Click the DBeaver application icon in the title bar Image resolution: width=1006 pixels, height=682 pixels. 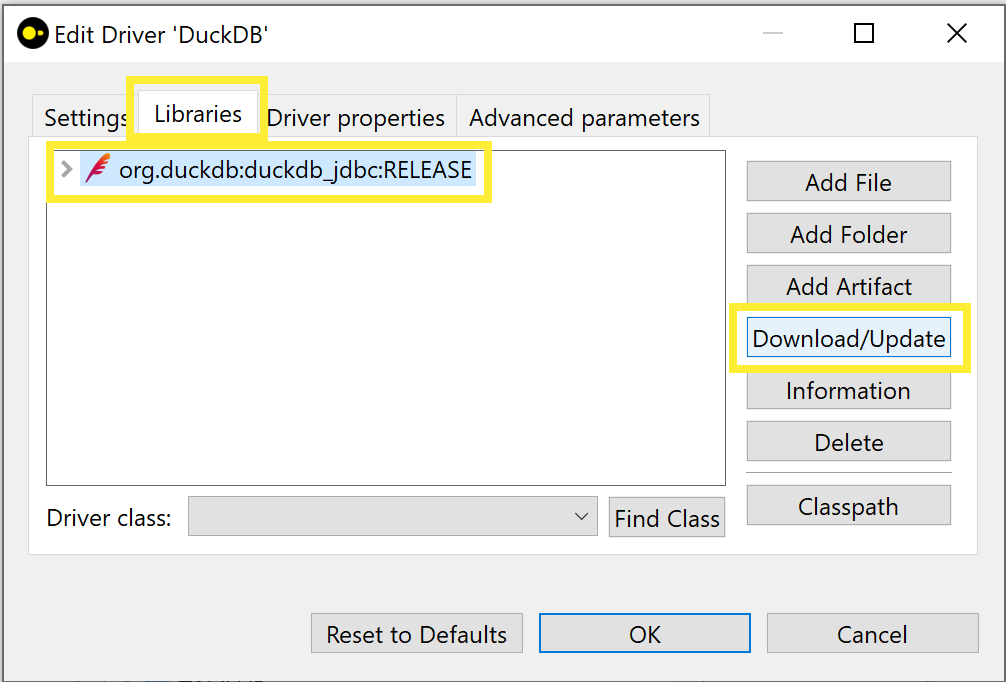pyautogui.click(x=30, y=32)
